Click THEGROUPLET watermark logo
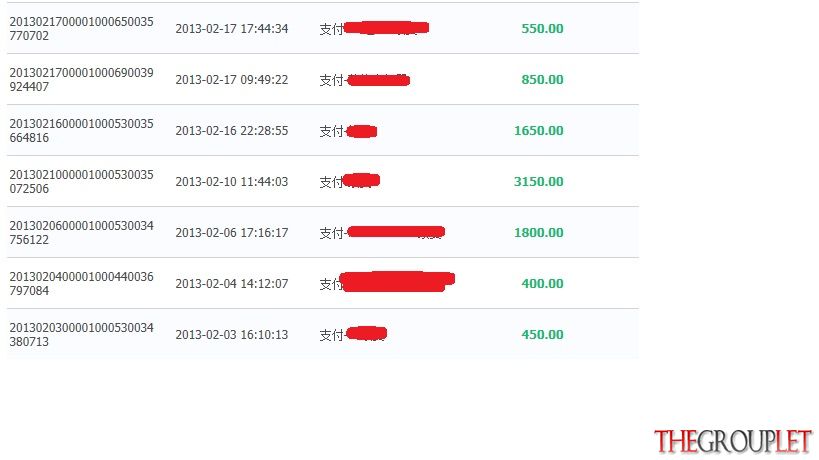Viewport: 819px width, 460px height. [x=733, y=442]
